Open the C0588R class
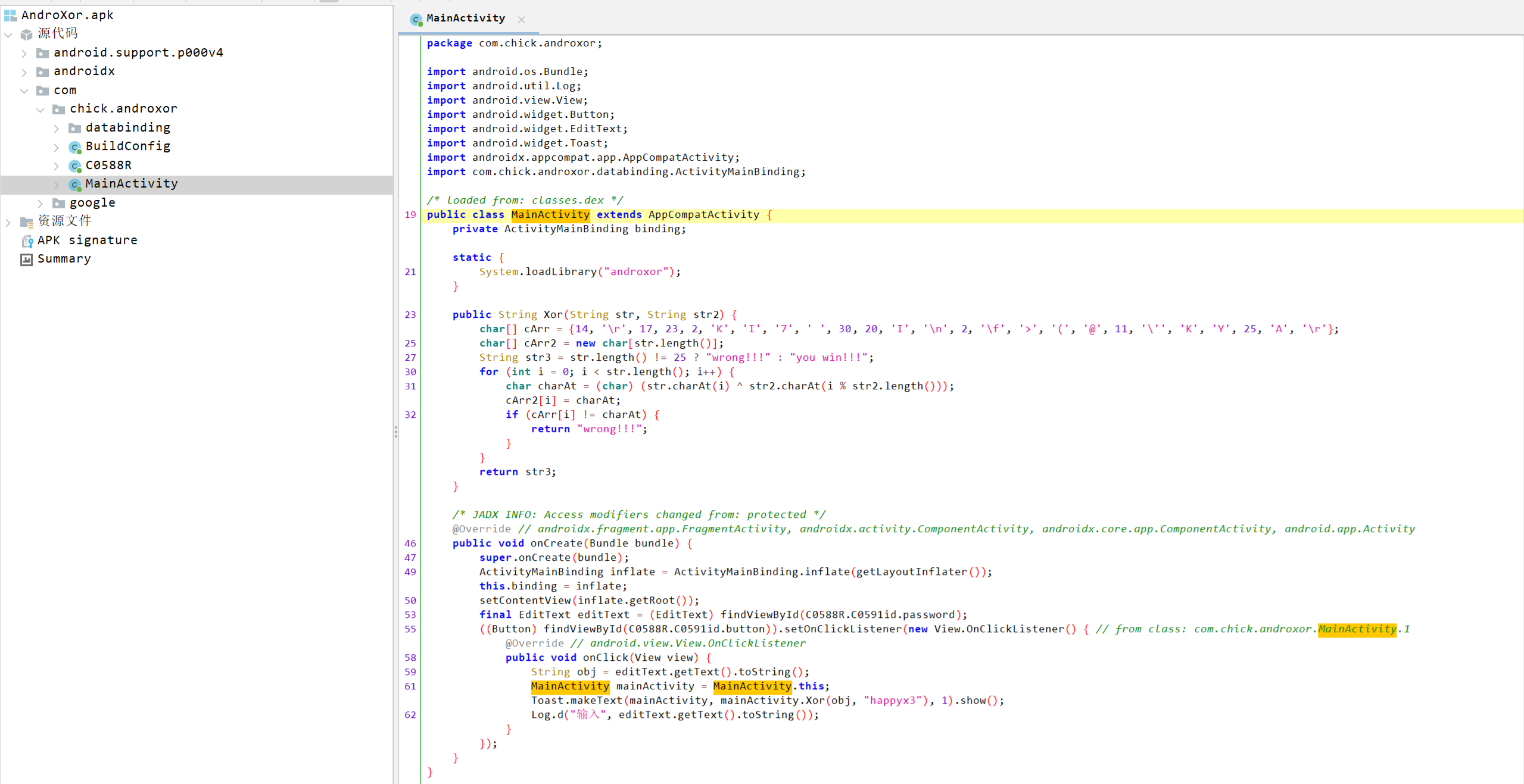The height and width of the screenshot is (784, 1524). pos(108,165)
